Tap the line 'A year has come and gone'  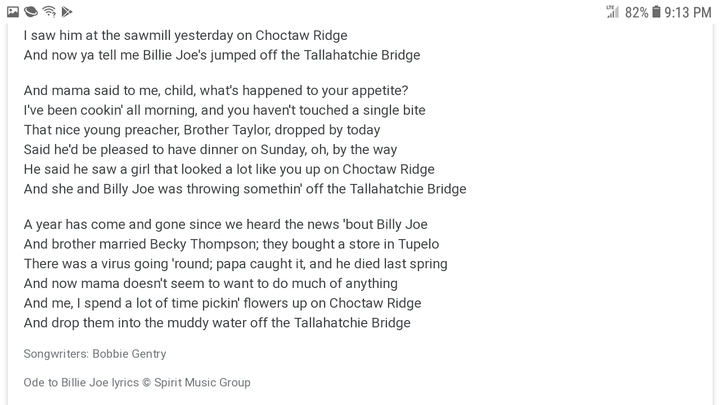click(225, 224)
